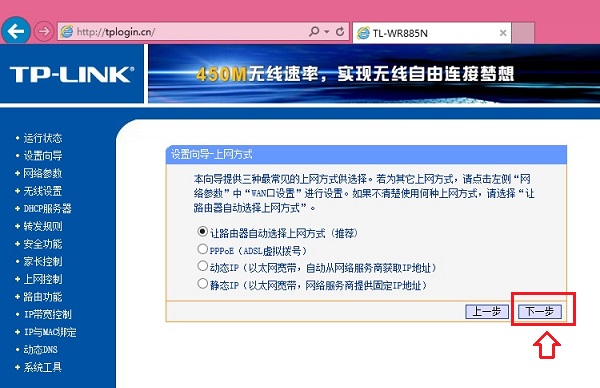600x388 pixels.
Task: Click the magnifier search icon in address bar
Action: point(314,31)
